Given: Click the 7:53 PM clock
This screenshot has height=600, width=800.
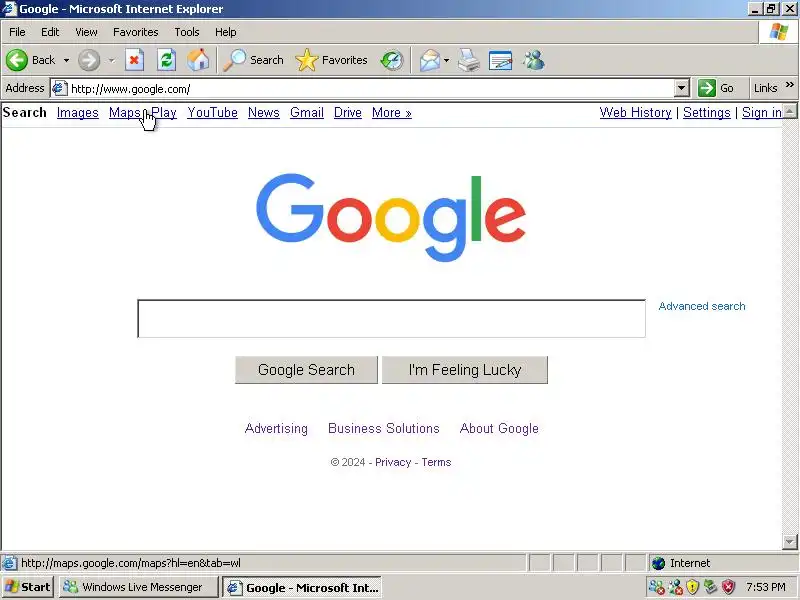Looking at the screenshot, I should tap(765, 587).
